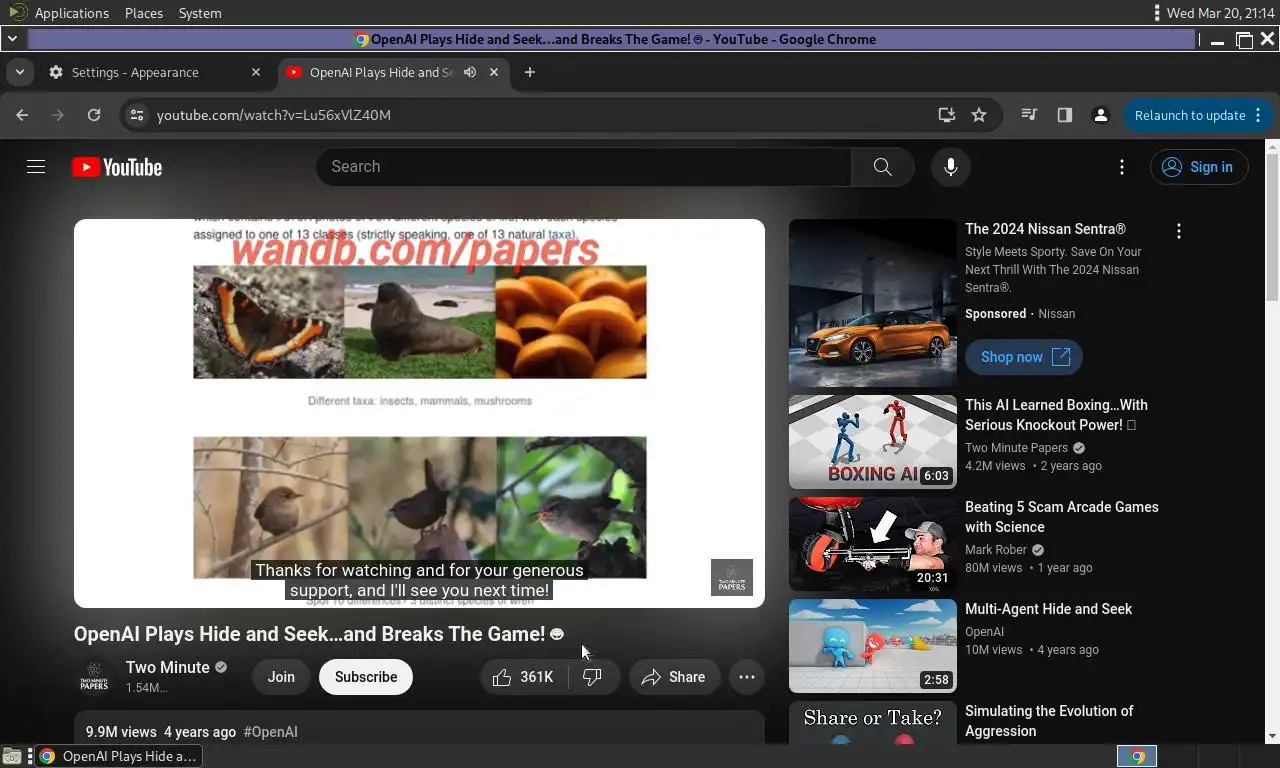Screen dimensions: 1280x768
Task: Click the workspace switcher Chrome icon
Action: (x=1137, y=756)
